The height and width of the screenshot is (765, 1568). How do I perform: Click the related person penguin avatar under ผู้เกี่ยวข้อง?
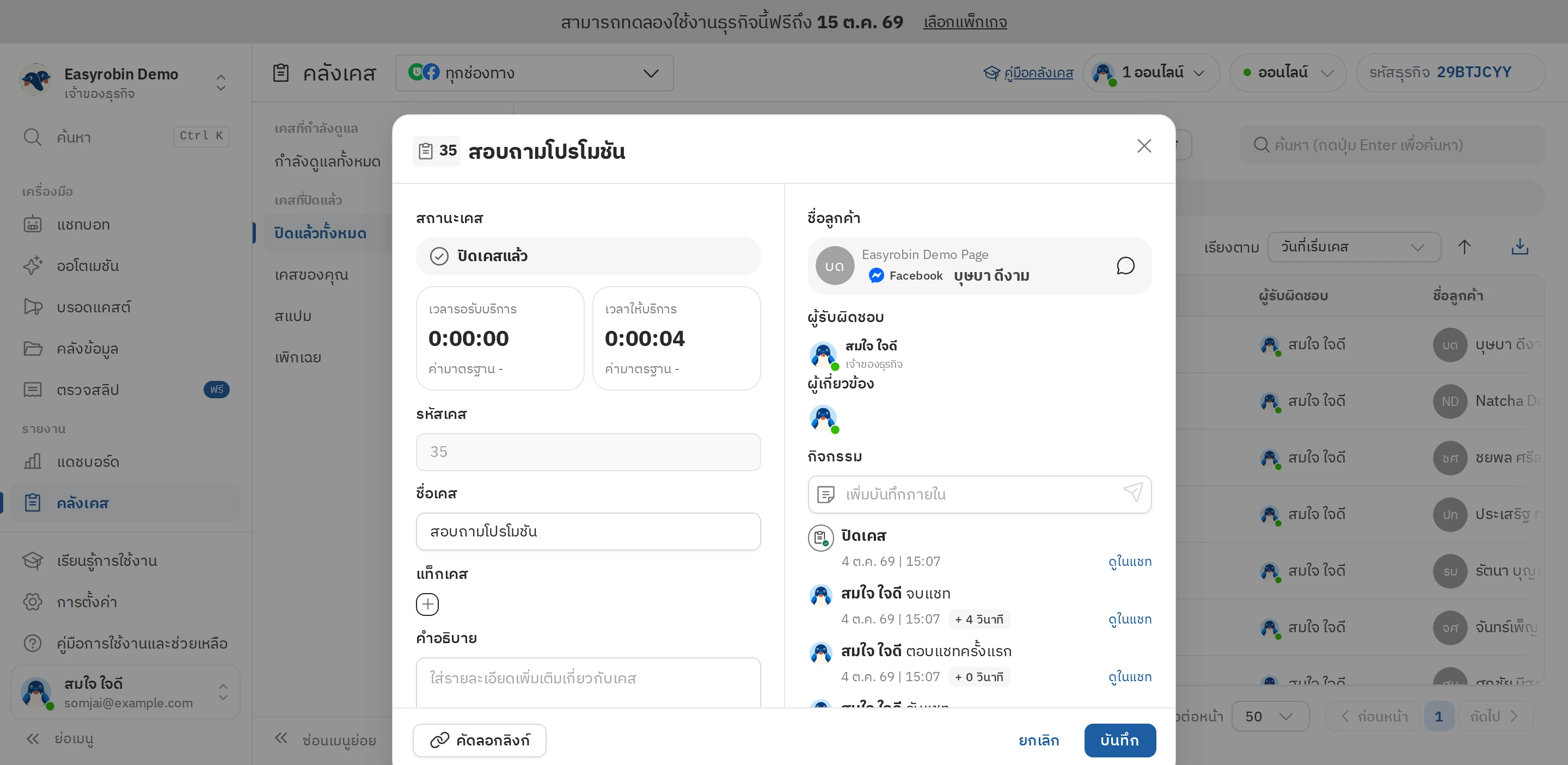823,418
